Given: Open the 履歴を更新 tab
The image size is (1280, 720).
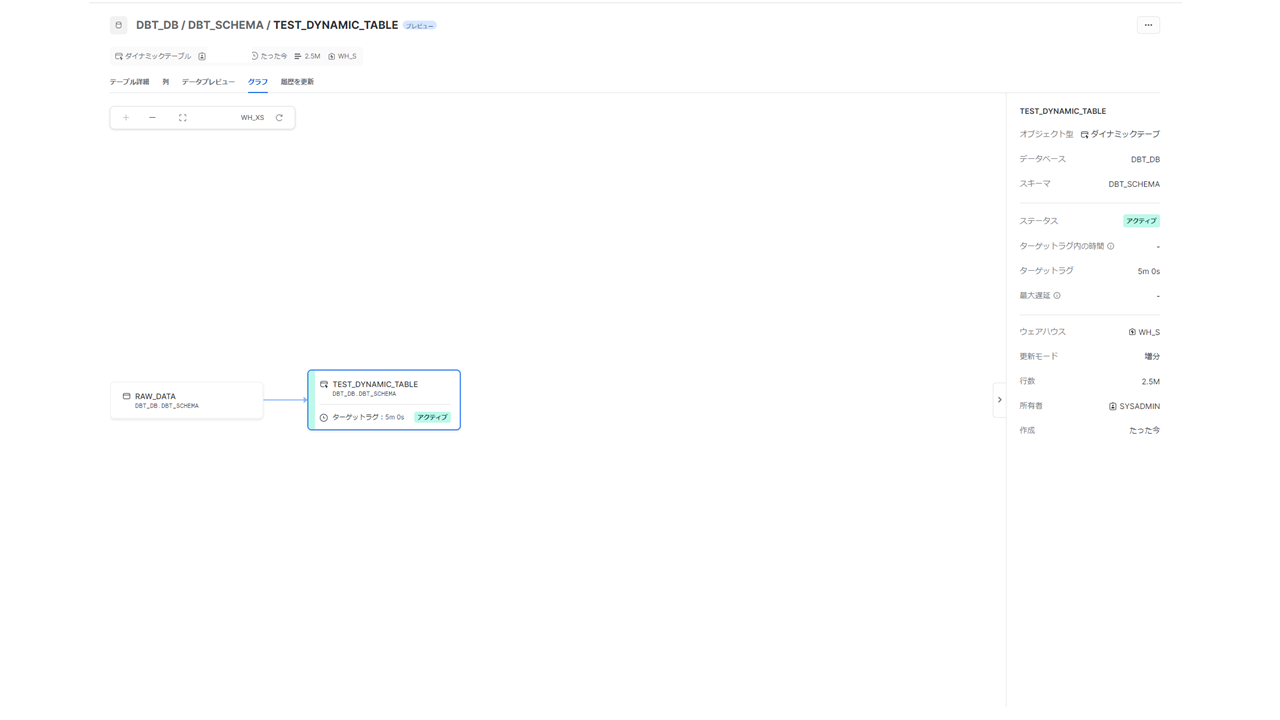Looking at the screenshot, I should click(297, 82).
